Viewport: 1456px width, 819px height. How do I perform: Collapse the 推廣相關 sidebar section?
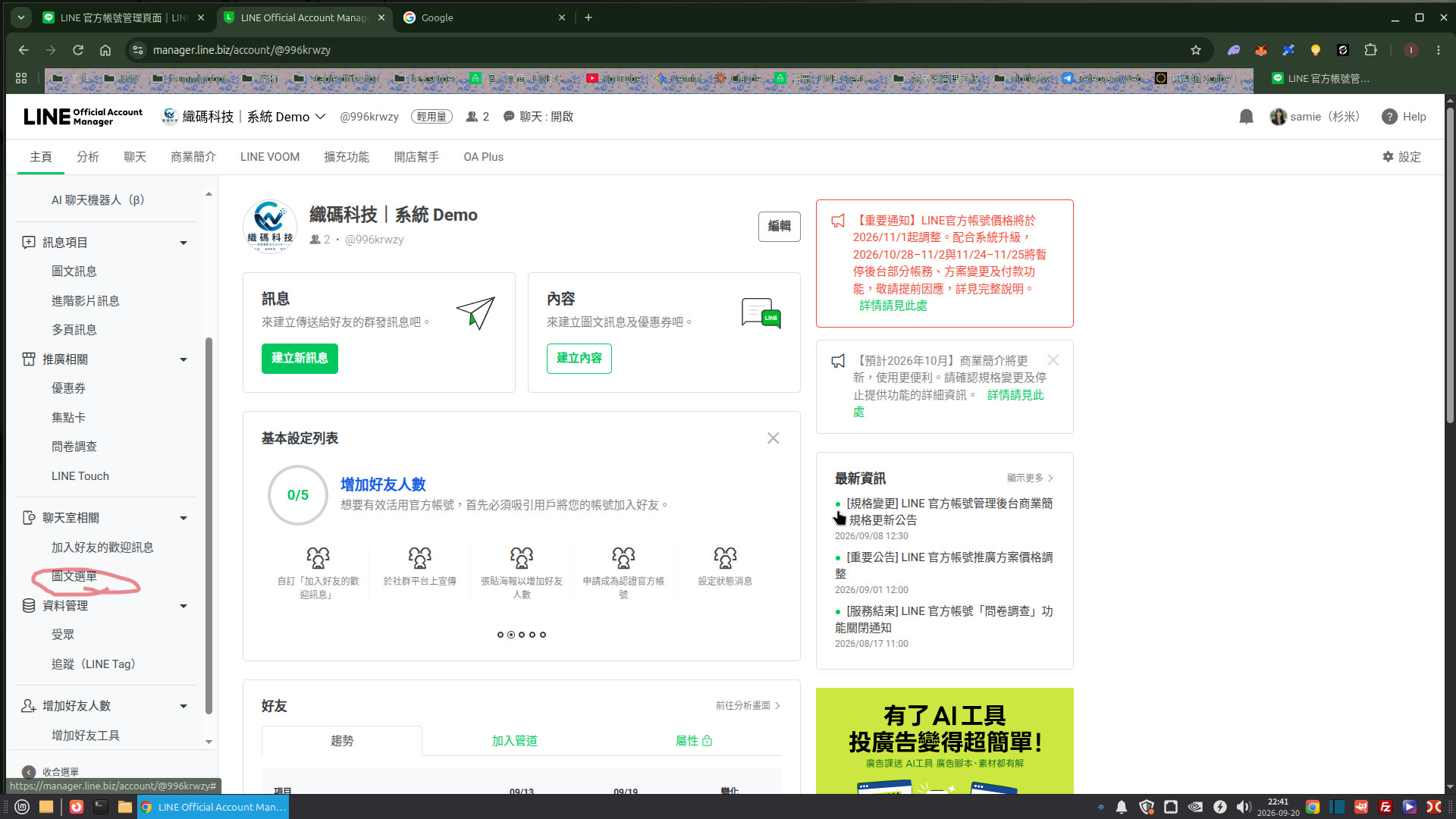184,359
